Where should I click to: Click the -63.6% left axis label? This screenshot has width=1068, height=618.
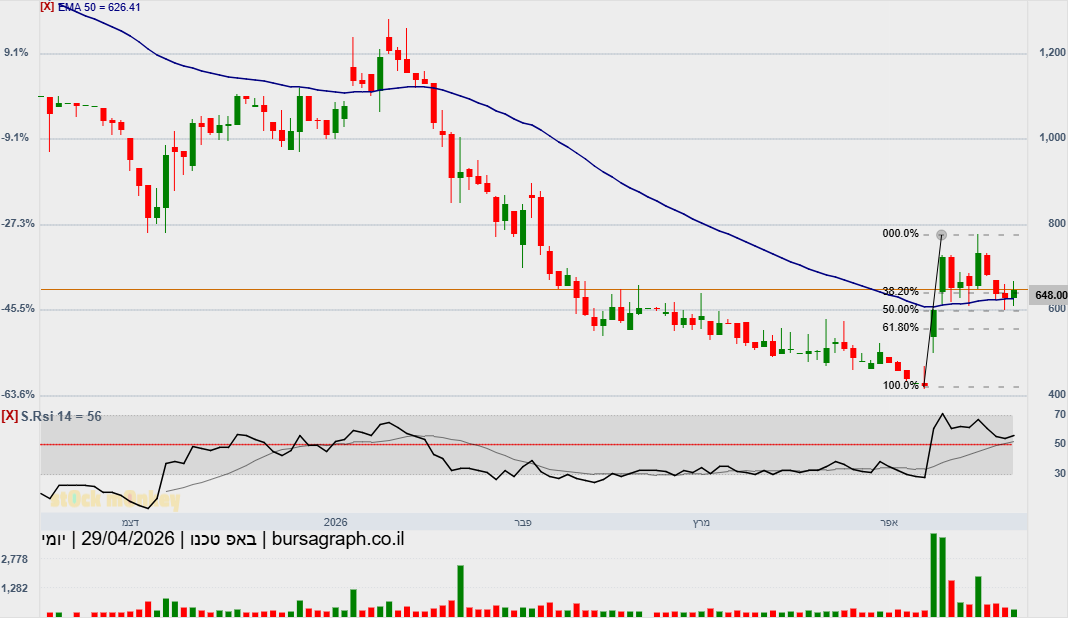(x=18, y=395)
